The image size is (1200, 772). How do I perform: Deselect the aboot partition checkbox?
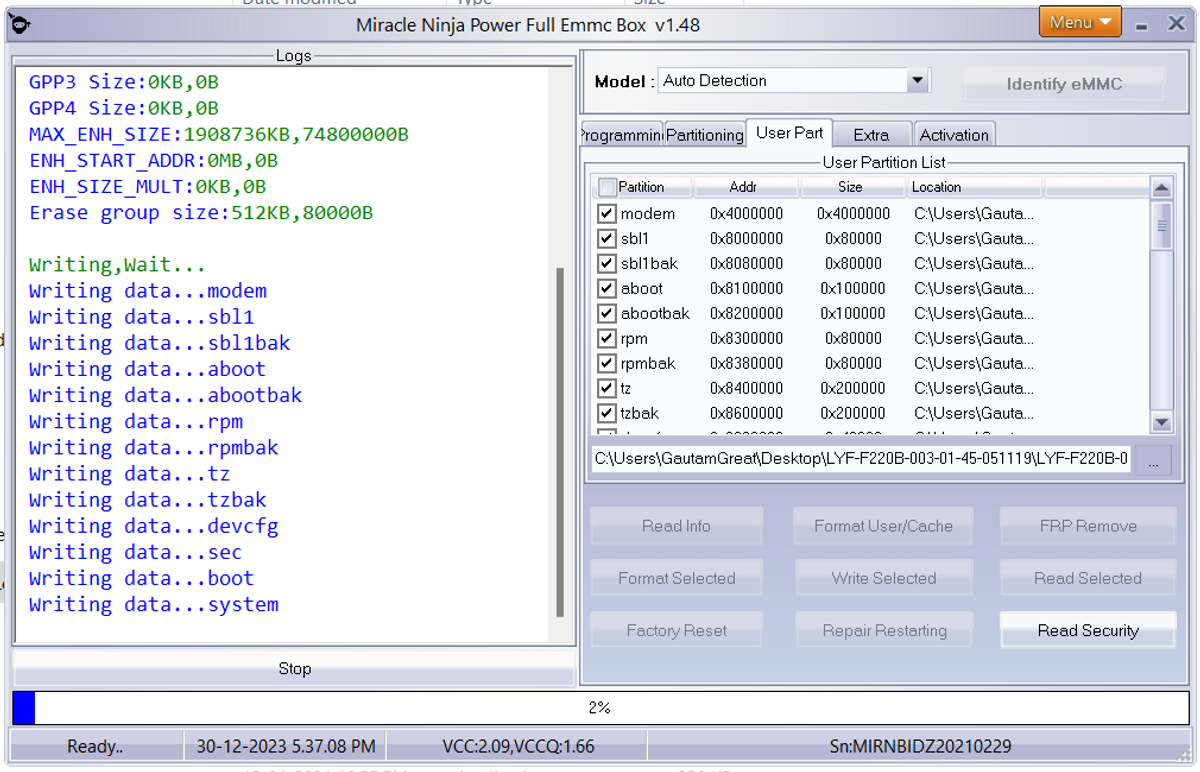pyautogui.click(x=606, y=289)
